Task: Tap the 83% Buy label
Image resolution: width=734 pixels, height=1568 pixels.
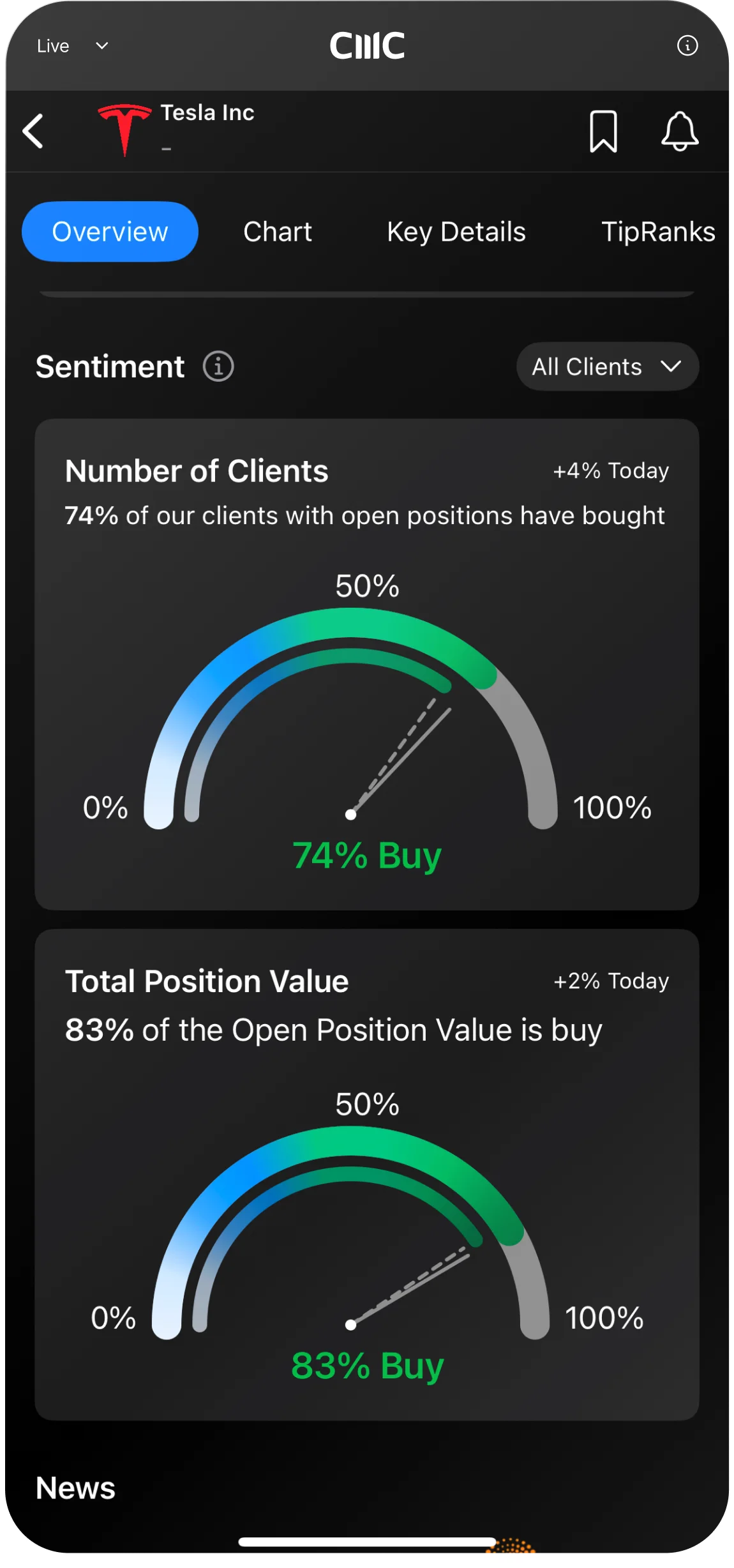Action: point(367,1366)
